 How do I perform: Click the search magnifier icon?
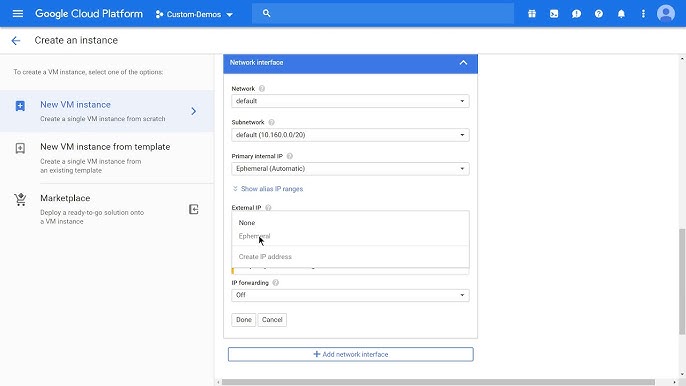(266, 14)
